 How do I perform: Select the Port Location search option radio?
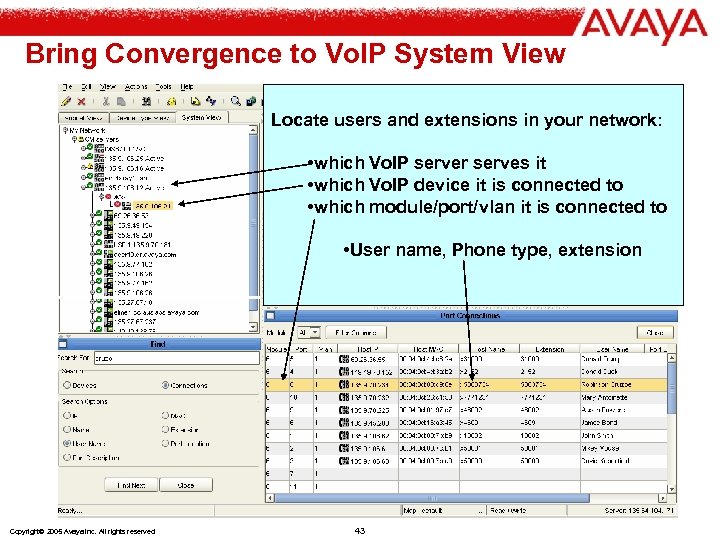coord(165,444)
